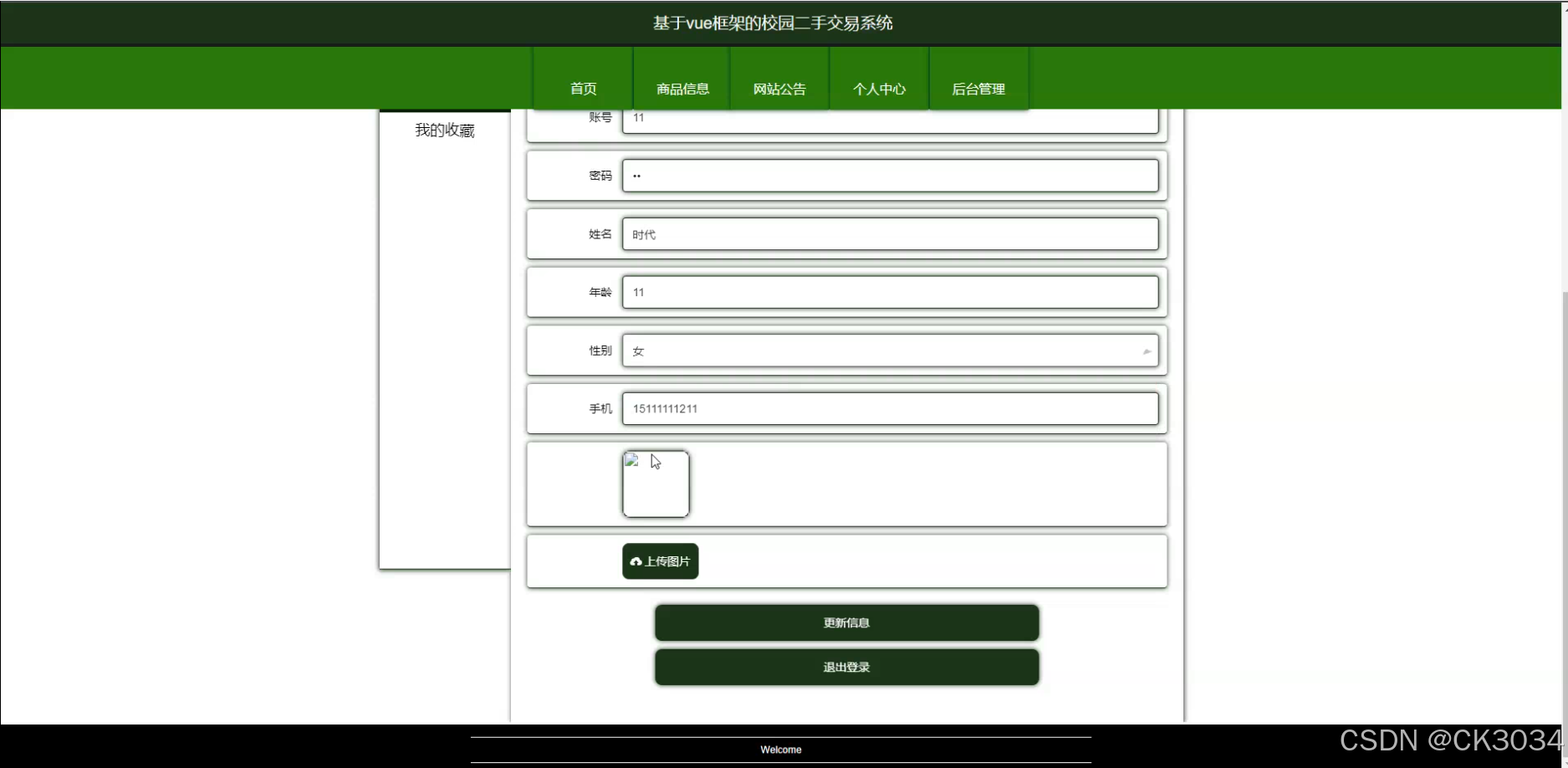The width and height of the screenshot is (1568, 768).
Task: Click the broken image placeholder icon
Action: pyautogui.click(x=631, y=459)
